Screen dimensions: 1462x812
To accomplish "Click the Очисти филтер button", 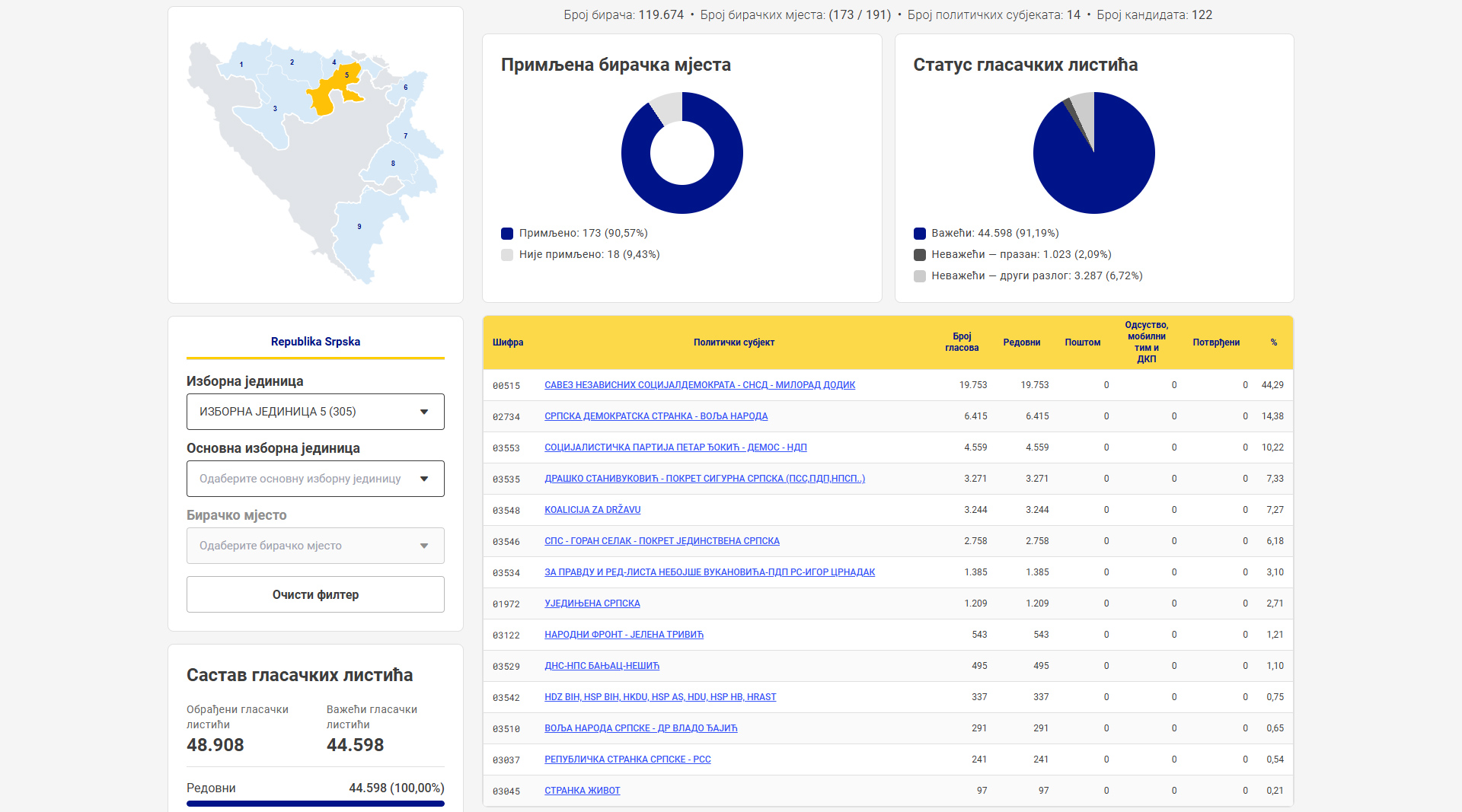I will [315, 594].
